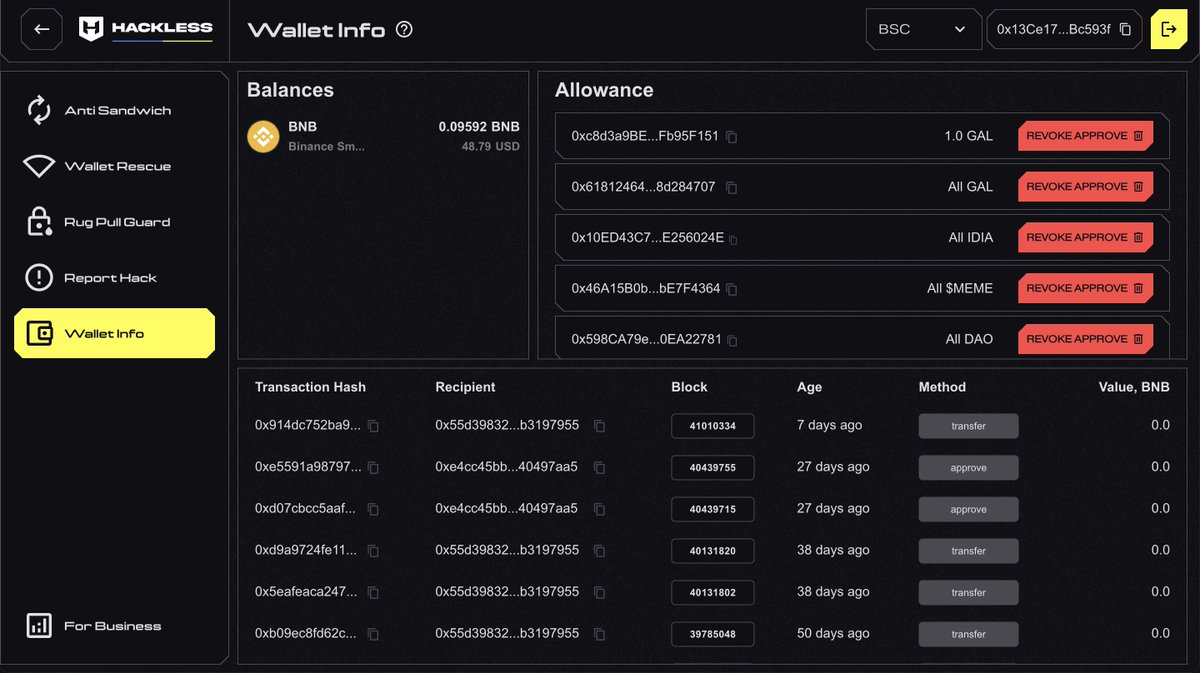Copy transaction hash 0xe5591a98797...
The width and height of the screenshot is (1200, 673).
point(373,468)
